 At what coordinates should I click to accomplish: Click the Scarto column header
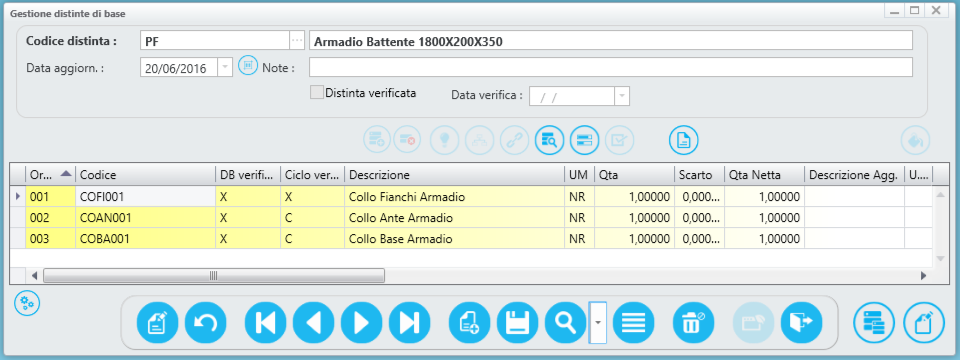699,174
